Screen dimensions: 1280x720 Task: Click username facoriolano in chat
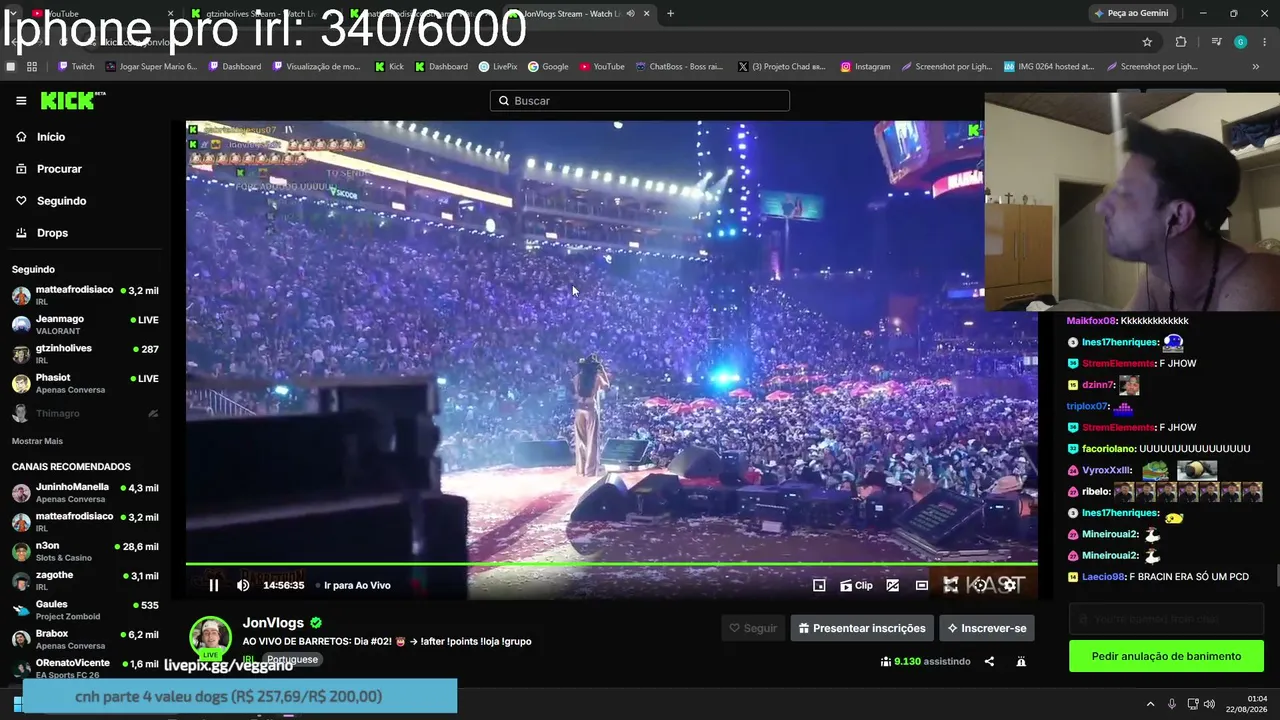pyautogui.click(x=1108, y=449)
